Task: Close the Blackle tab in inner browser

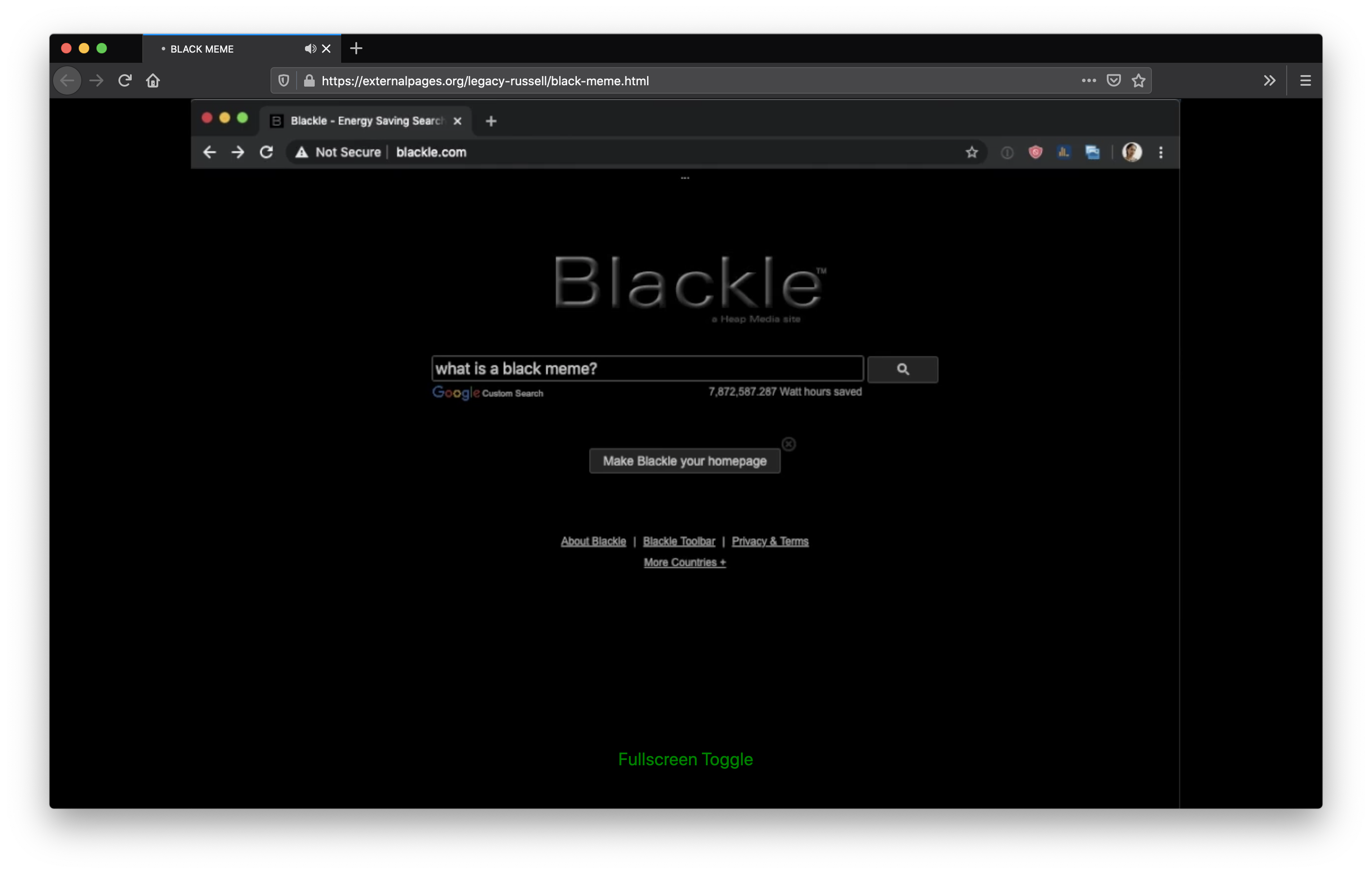Action: pos(457,121)
